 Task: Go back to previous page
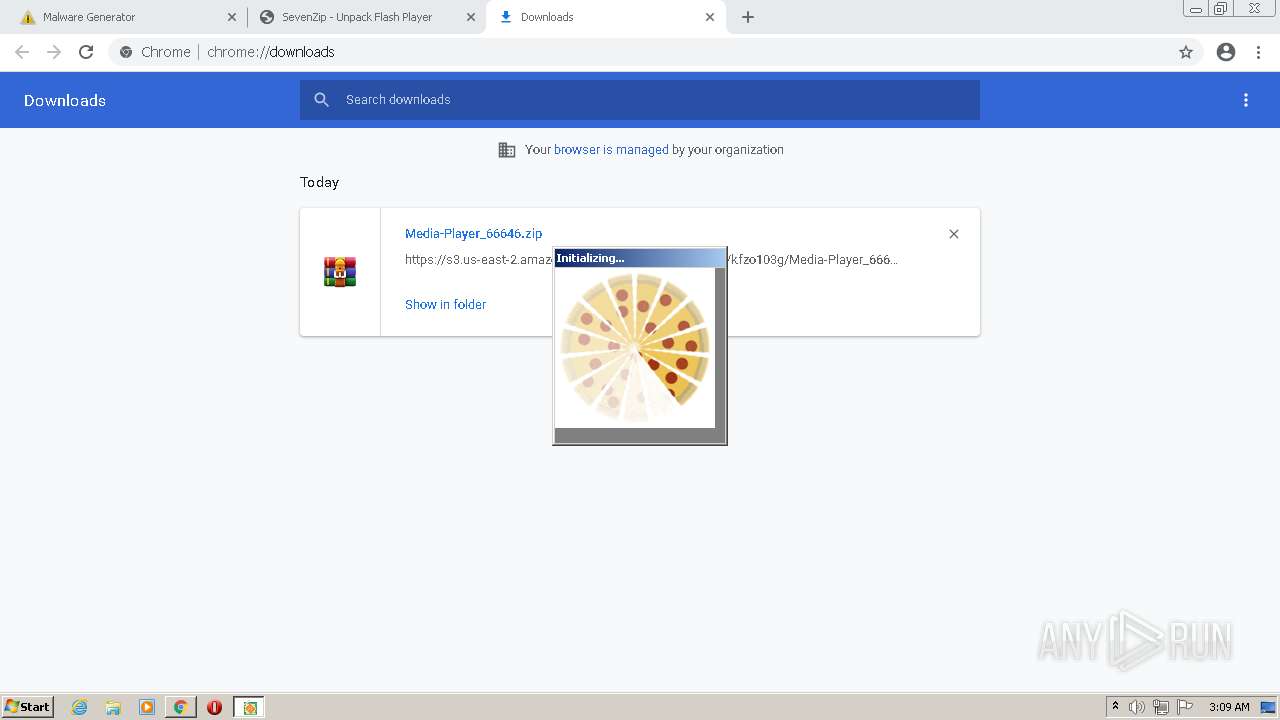tap(22, 52)
